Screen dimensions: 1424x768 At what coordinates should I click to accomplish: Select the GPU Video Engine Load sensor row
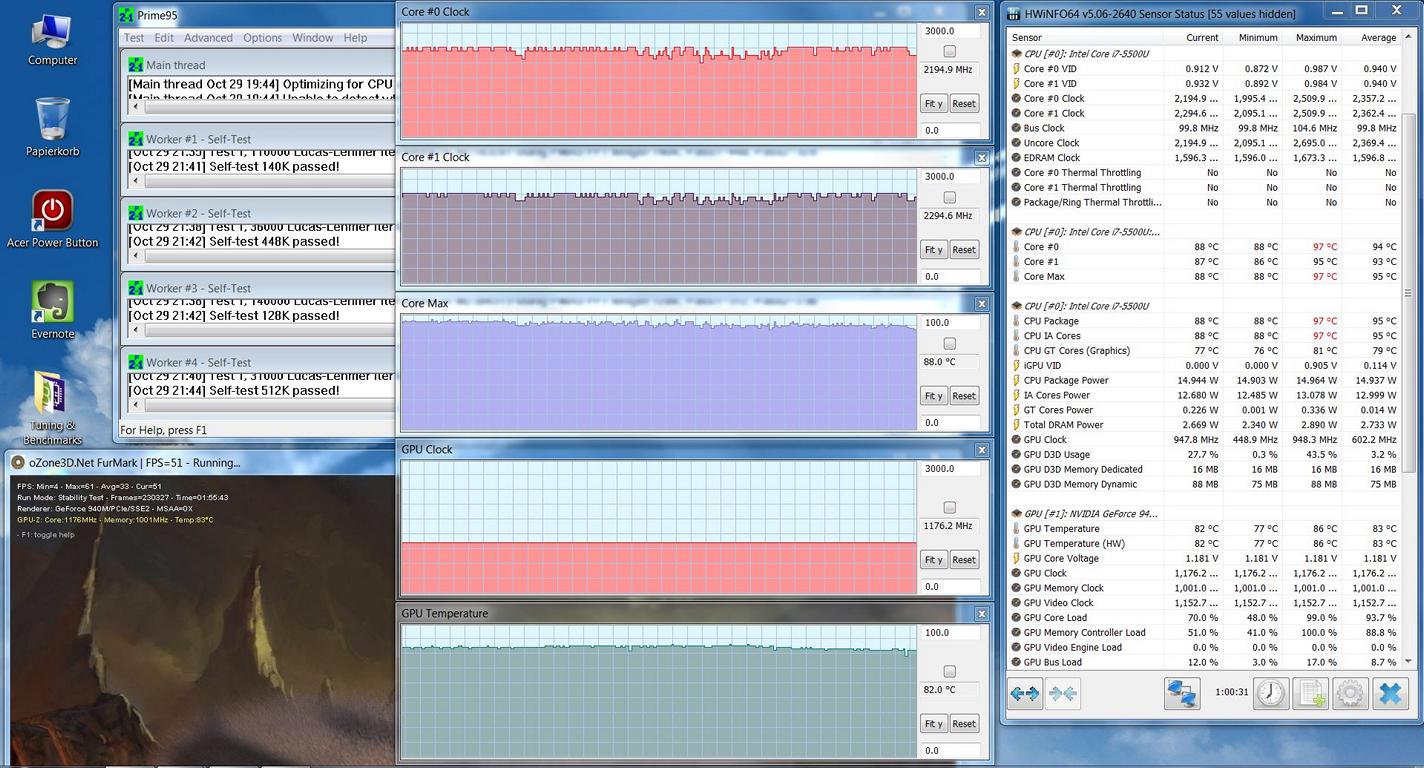1204,647
